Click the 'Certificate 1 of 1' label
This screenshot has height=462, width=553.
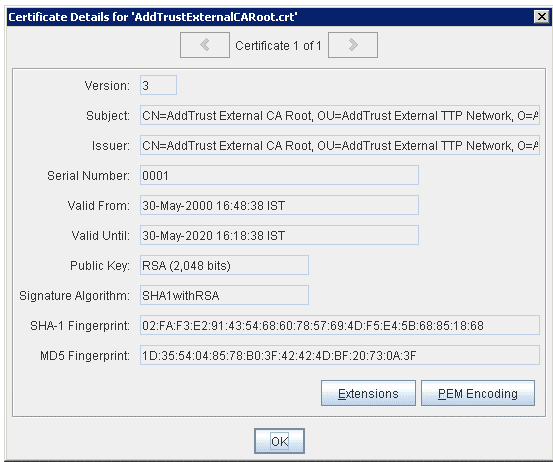click(x=278, y=45)
